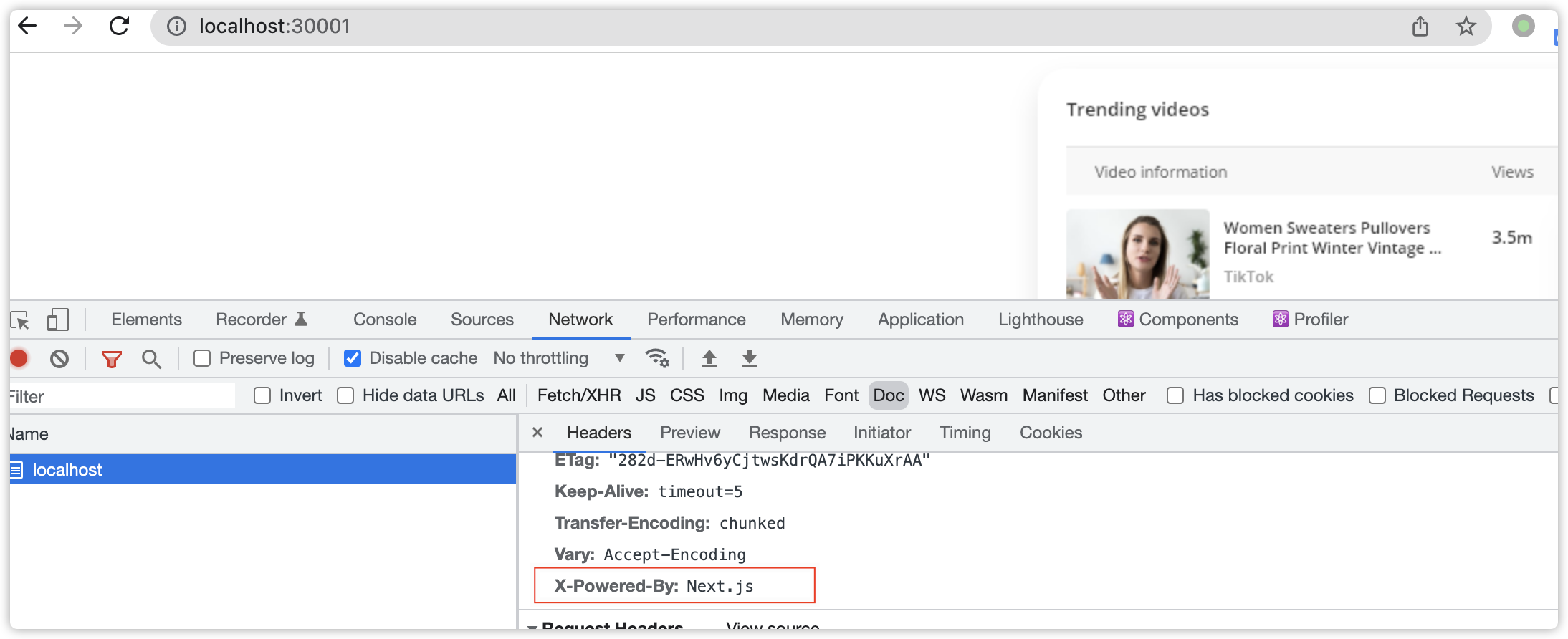Clear the network log

point(59,358)
